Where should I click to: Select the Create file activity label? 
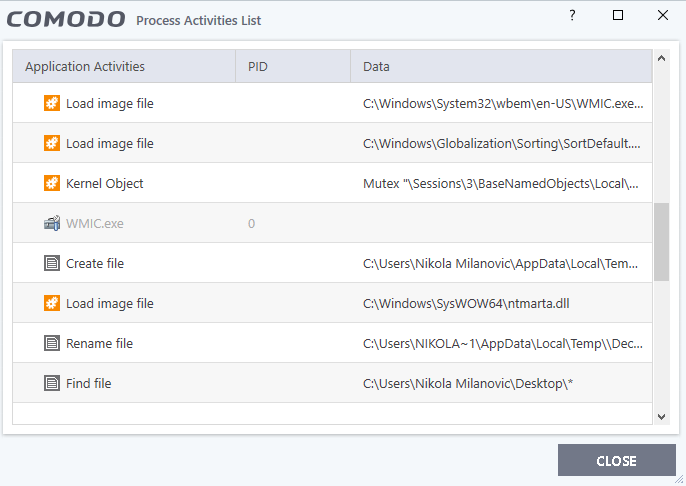pos(95,263)
